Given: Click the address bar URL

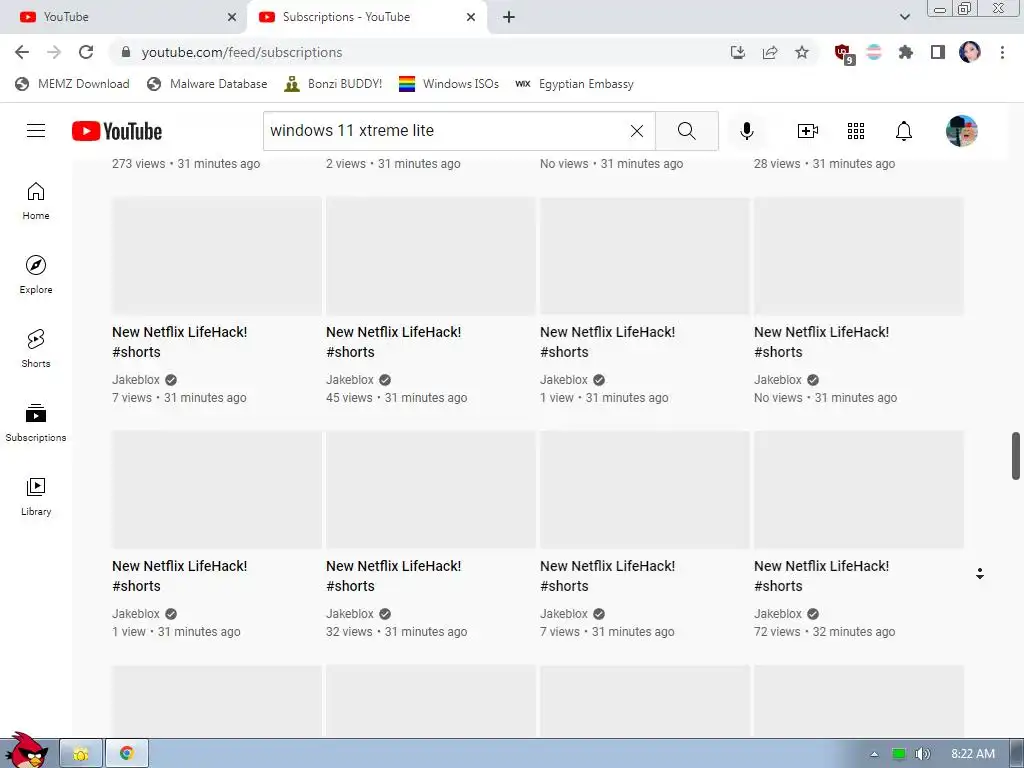Looking at the screenshot, I should coord(242,52).
